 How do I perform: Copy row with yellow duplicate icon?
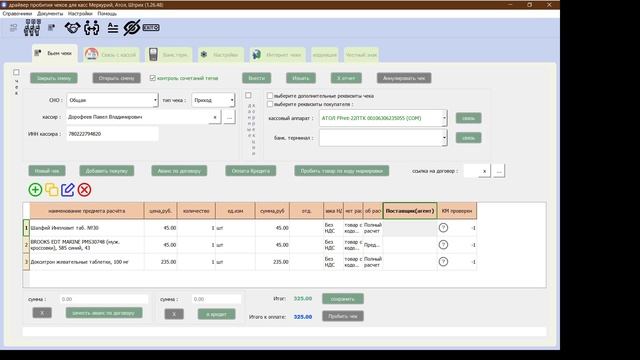pos(51,190)
